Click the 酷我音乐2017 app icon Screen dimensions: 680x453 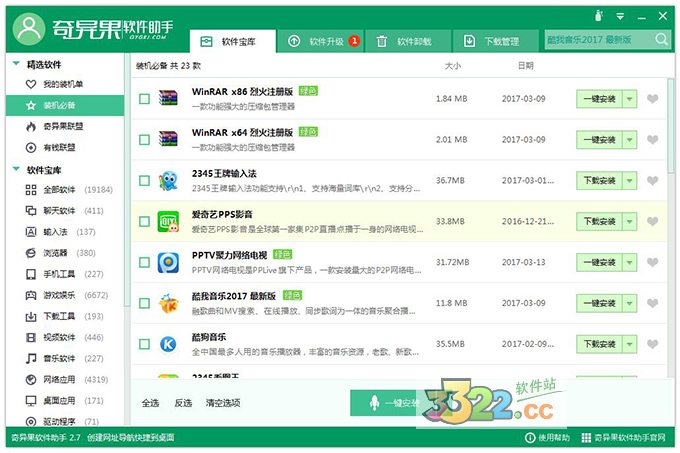[x=168, y=303]
